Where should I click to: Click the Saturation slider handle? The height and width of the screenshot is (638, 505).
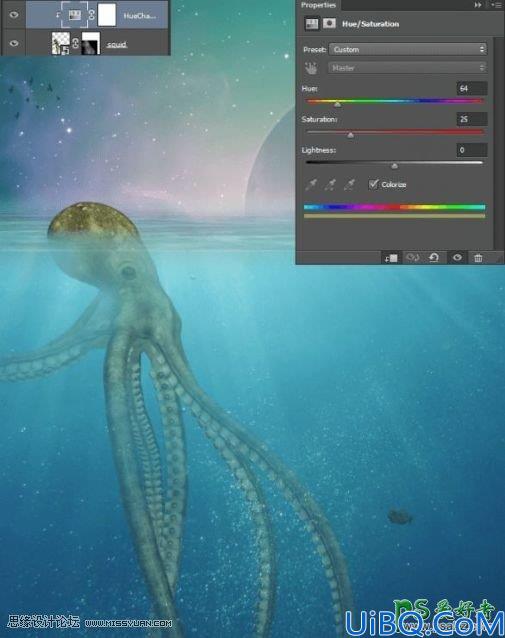(350, 135)
